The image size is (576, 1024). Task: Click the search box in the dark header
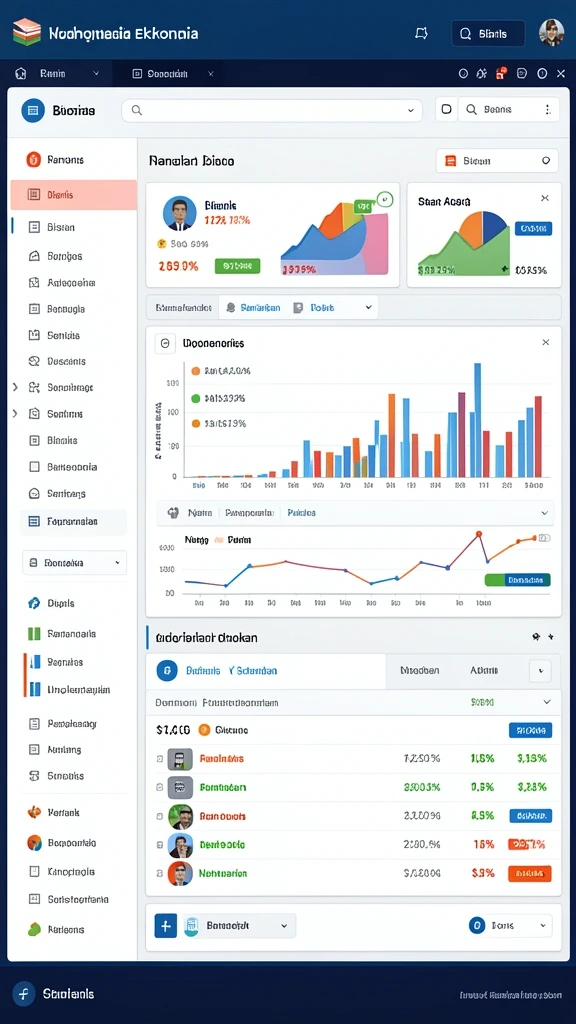pyautogui.click(x=488, y=34)
